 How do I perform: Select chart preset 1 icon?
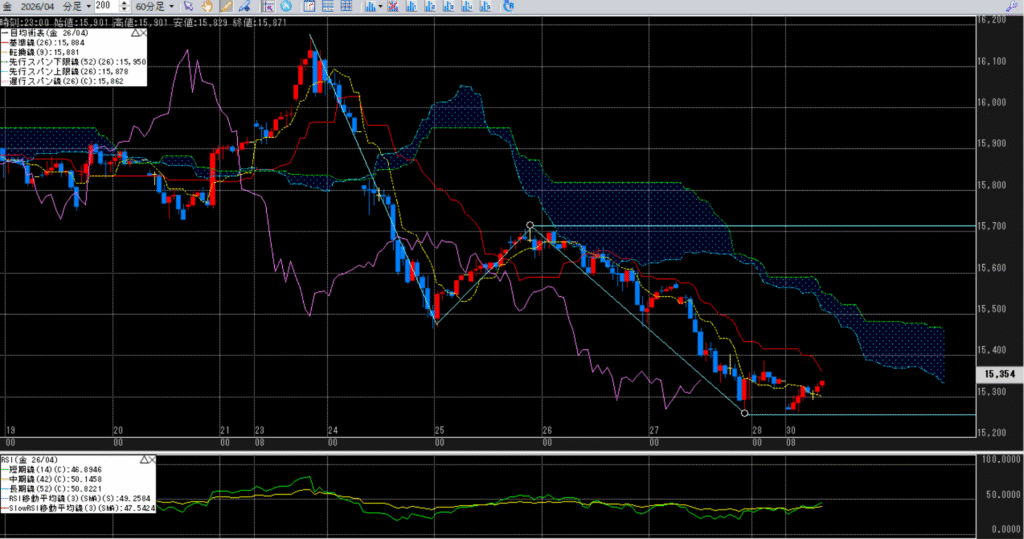pyautogui.click(x=411, y=7)
